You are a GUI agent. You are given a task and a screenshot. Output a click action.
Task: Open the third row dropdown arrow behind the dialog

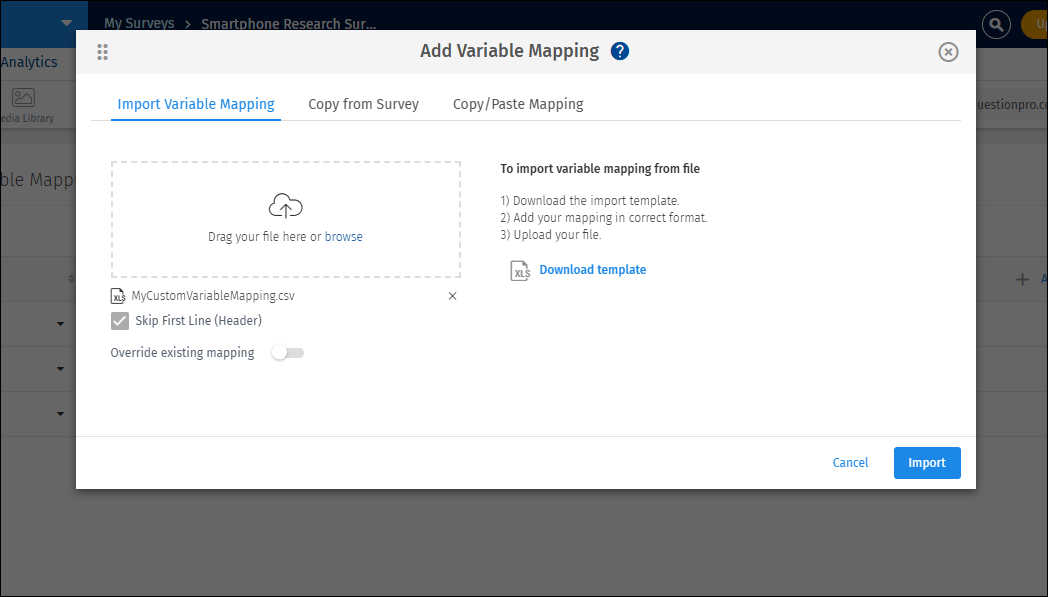(59, 413)
